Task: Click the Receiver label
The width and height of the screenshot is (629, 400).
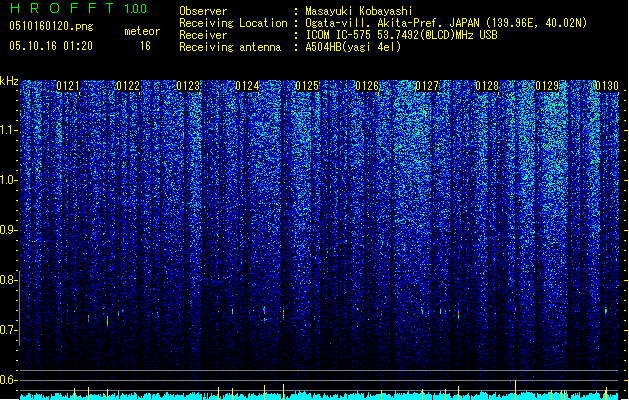Action: coord(203,35)
